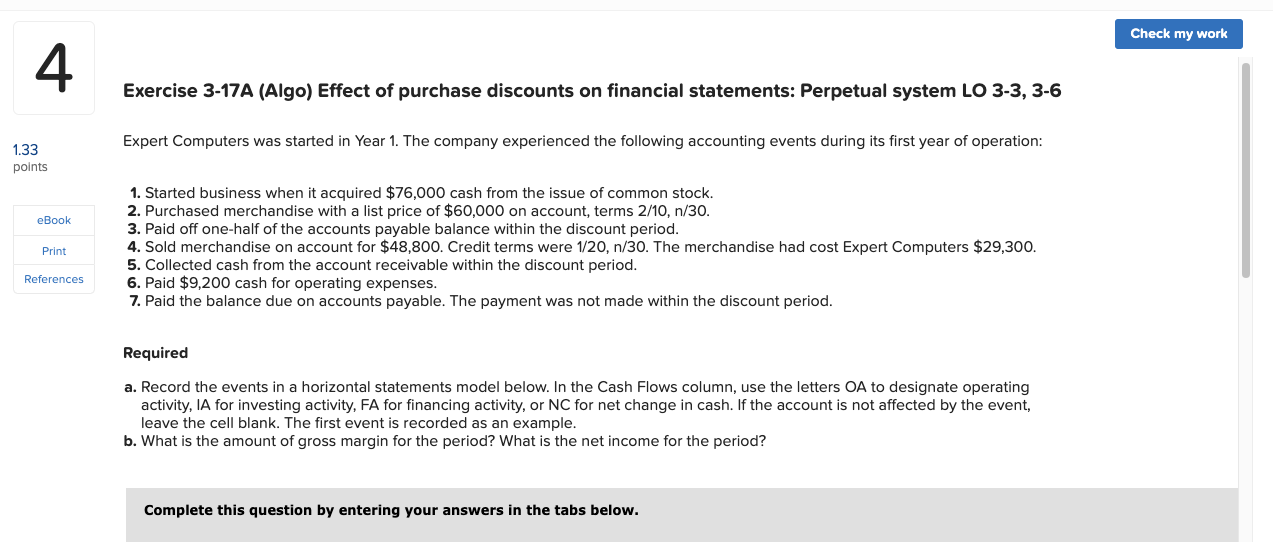Click the Required heading

click(x=155, y=353)
